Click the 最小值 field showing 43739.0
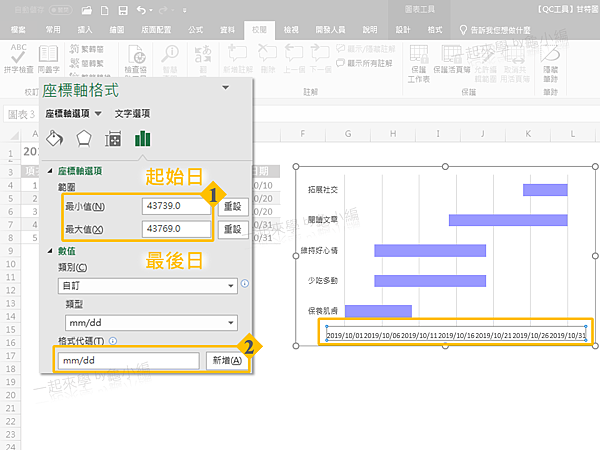 click(176, 206)
